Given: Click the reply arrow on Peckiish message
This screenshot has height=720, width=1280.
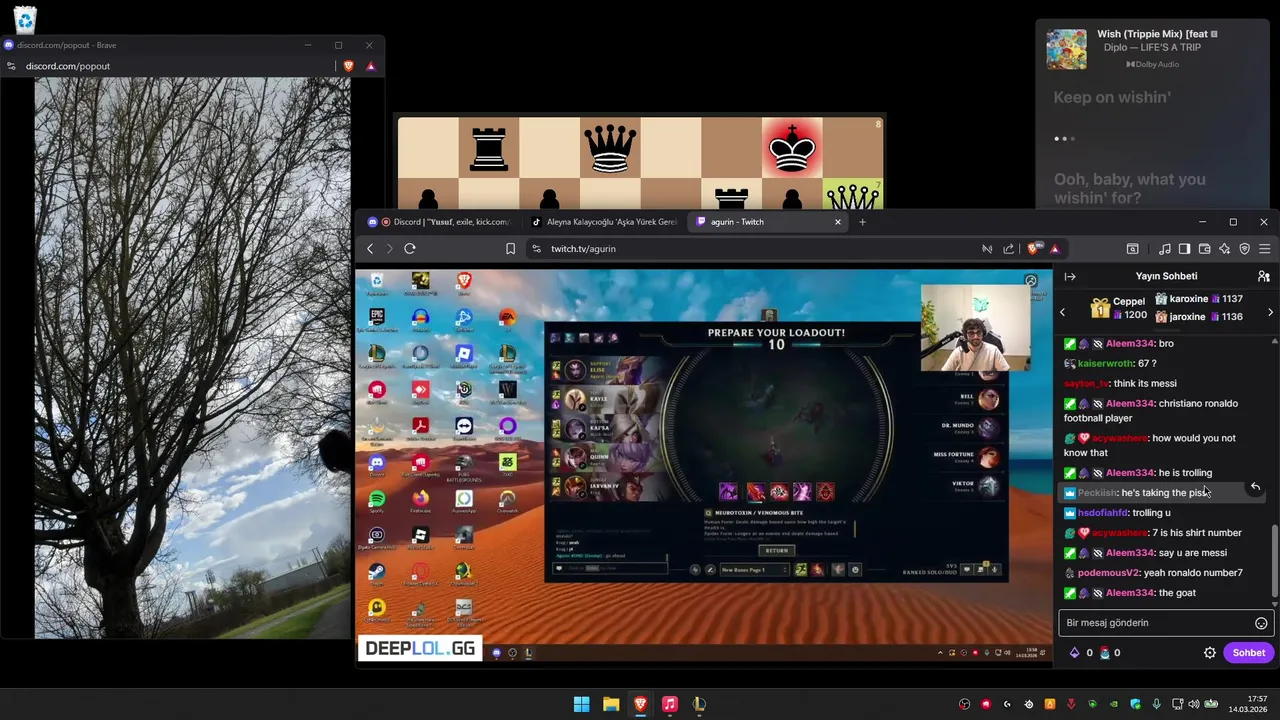Looking at the screenshot, I should pos(1255,487).
